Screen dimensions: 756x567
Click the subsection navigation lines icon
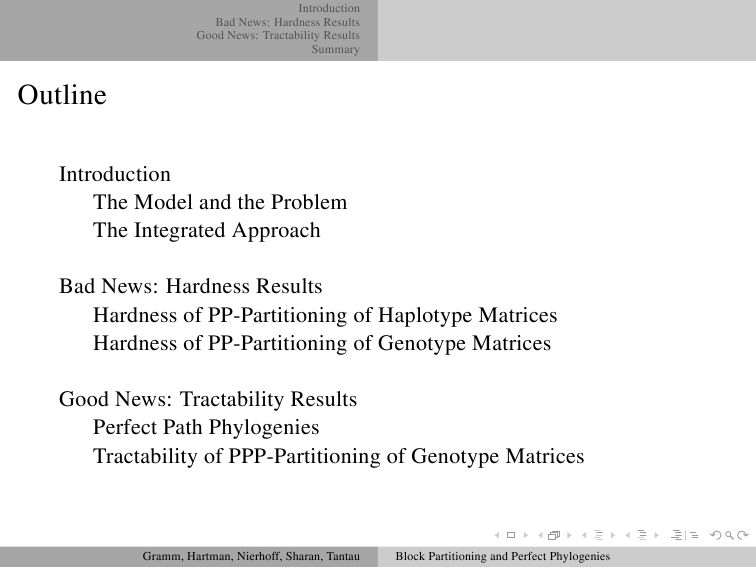click(598, 535)
